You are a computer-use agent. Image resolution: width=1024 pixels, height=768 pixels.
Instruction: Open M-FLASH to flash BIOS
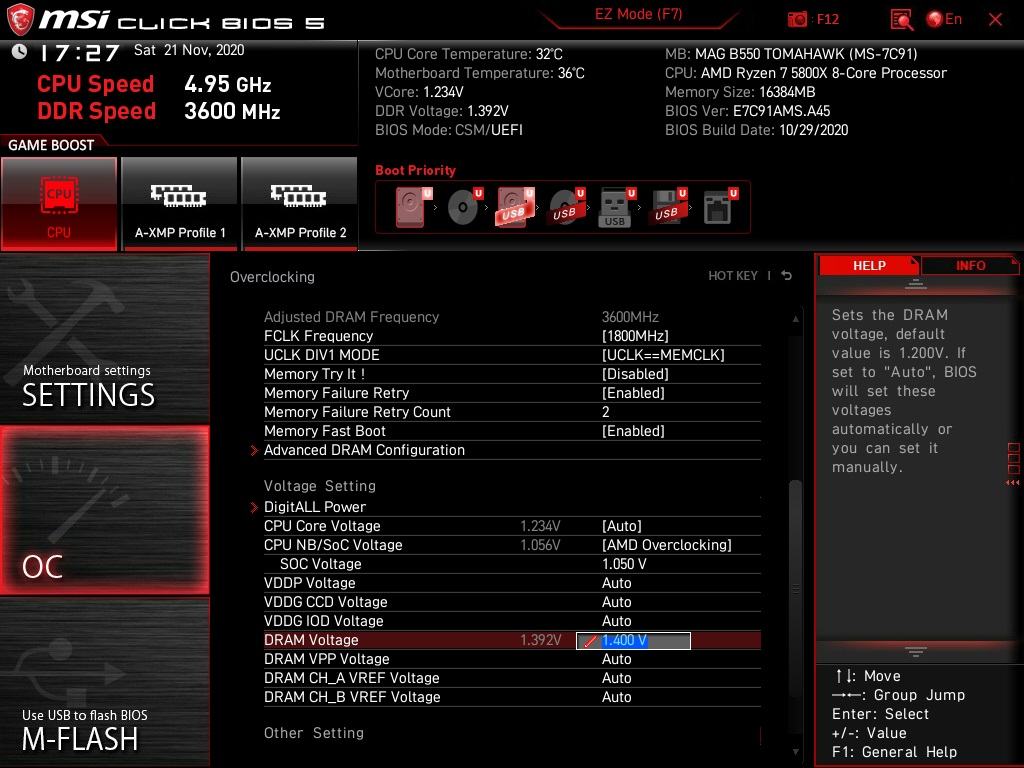click(104, 682)
